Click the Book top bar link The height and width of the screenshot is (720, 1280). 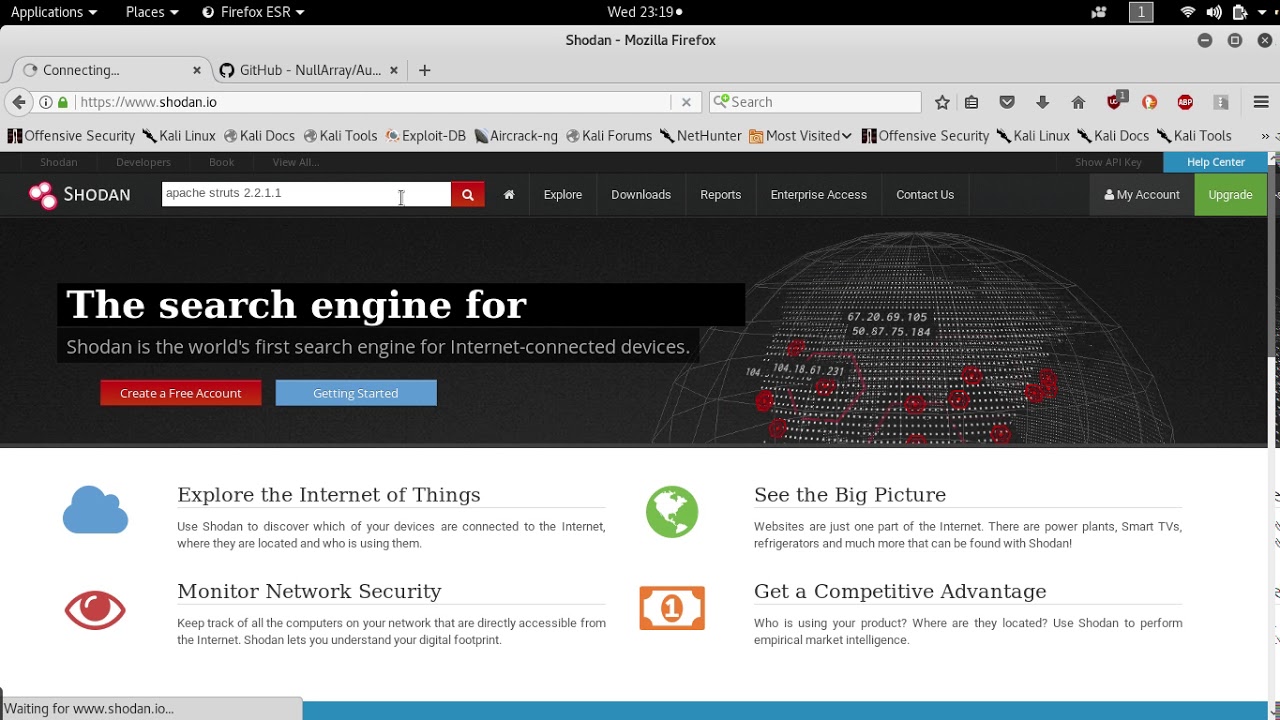coord(221,162)
